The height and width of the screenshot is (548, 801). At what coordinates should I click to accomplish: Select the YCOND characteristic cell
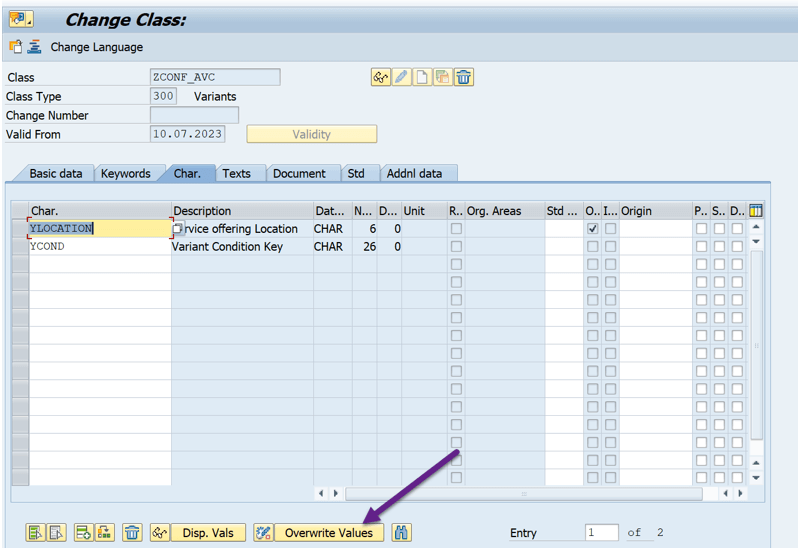[100, 246]
